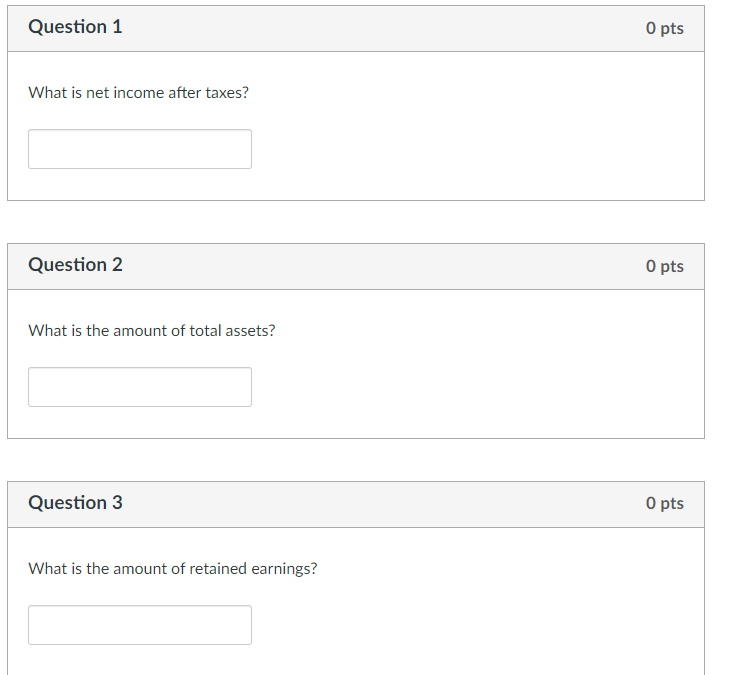Select the Question 2 heading title

coord(75,265)
